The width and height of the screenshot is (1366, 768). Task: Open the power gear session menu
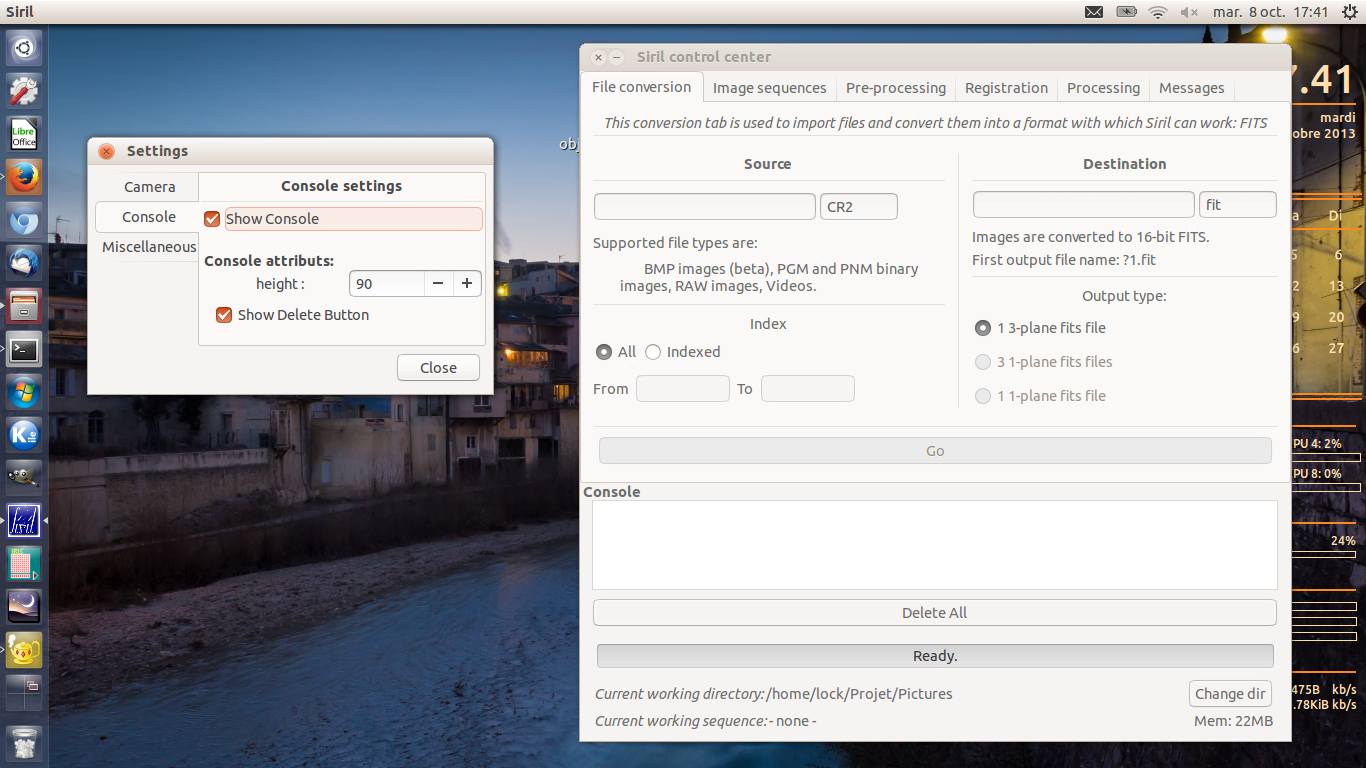(x=1350, y=12)
